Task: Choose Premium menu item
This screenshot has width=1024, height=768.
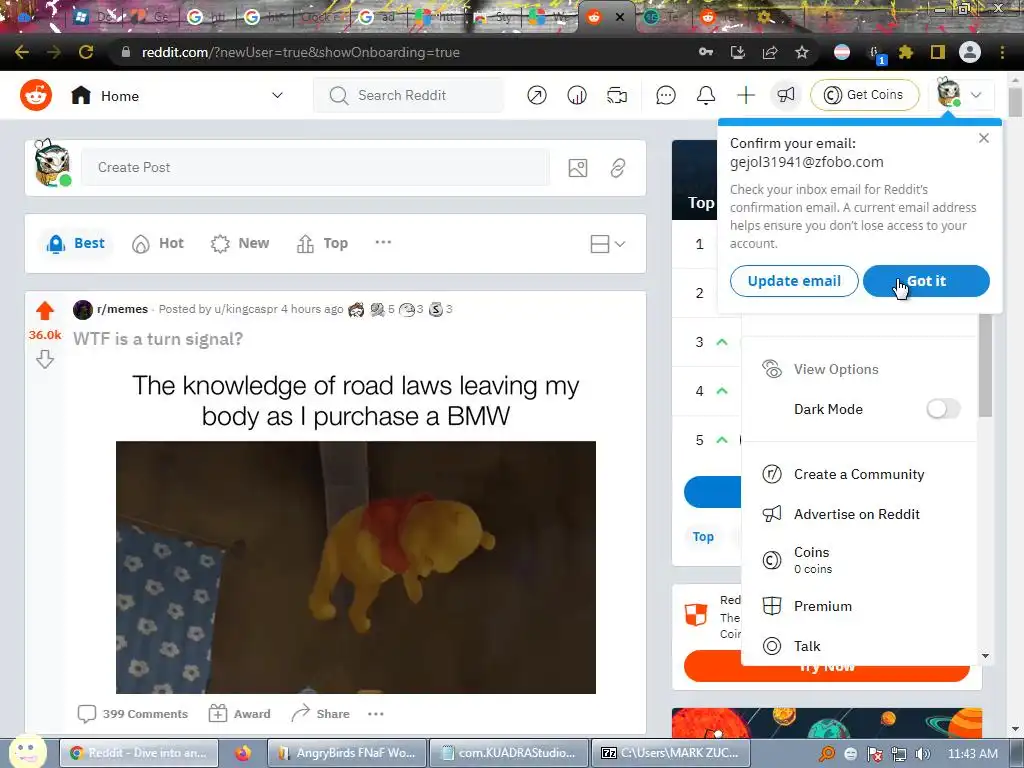Action: coord(859,606)
